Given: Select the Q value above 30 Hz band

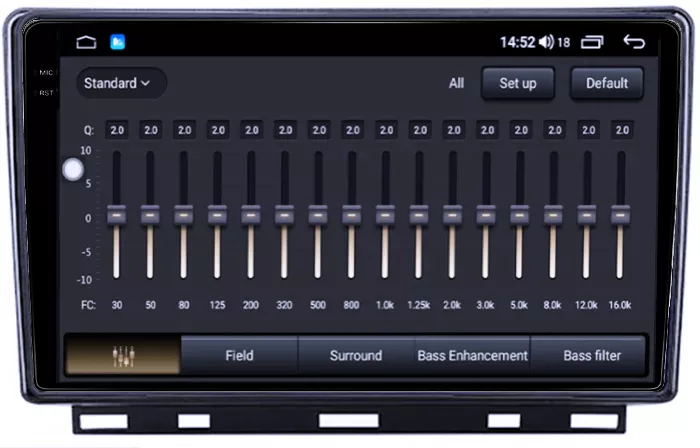Looking at the screenshot, I should (x=117, y=130).
